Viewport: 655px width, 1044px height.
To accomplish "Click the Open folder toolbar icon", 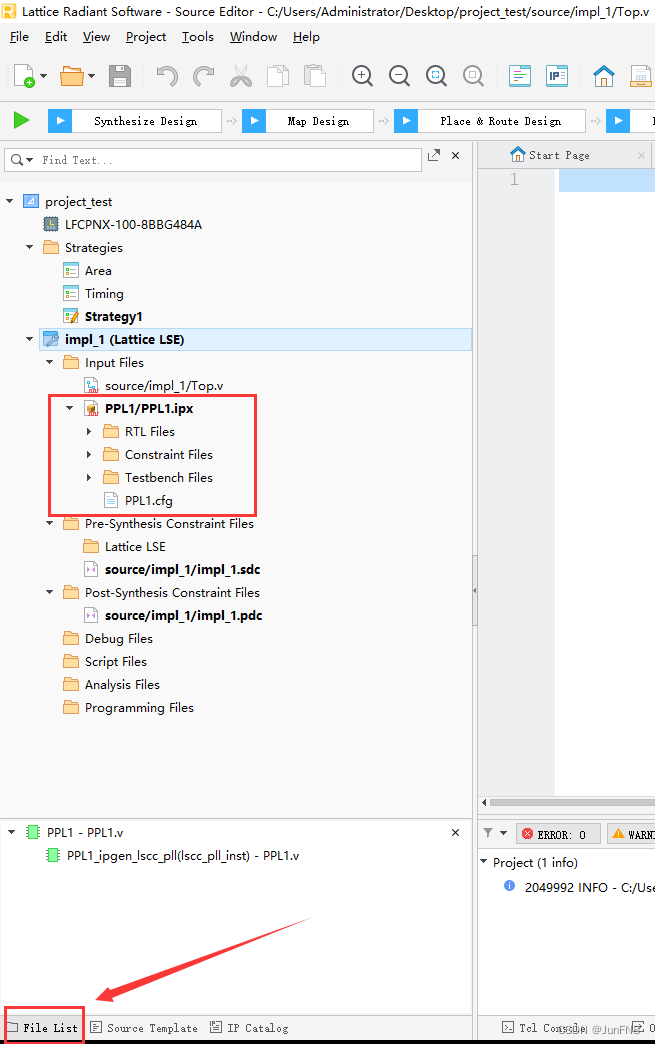I will (x=71, y=76).
